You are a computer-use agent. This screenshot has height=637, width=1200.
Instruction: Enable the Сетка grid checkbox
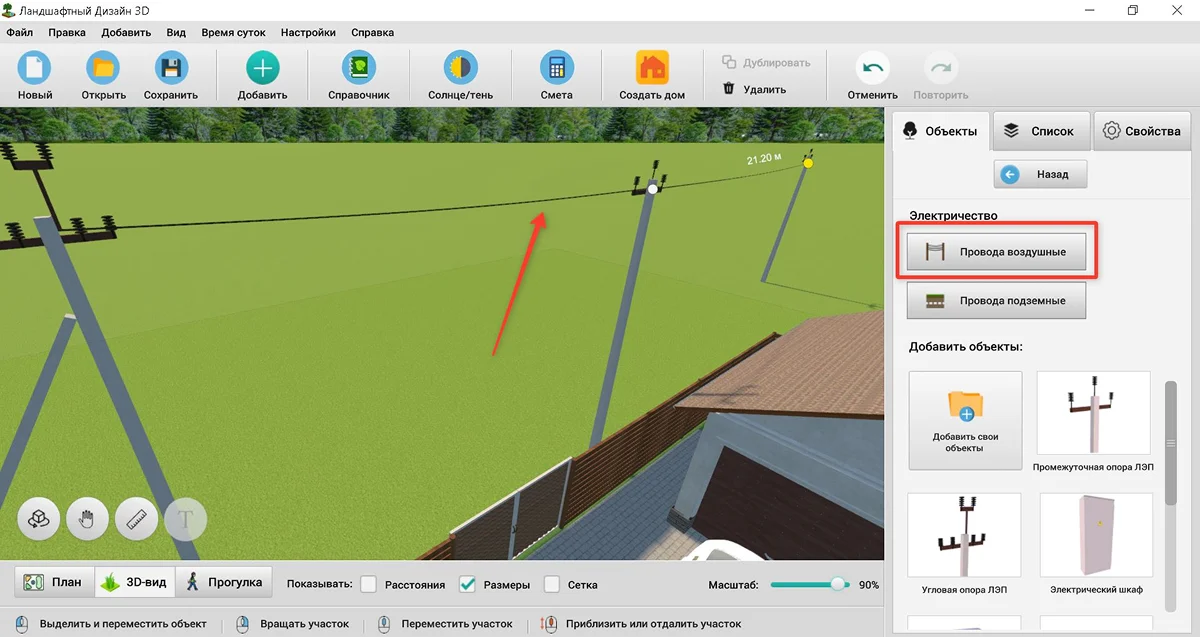click(x=551, y=584)
